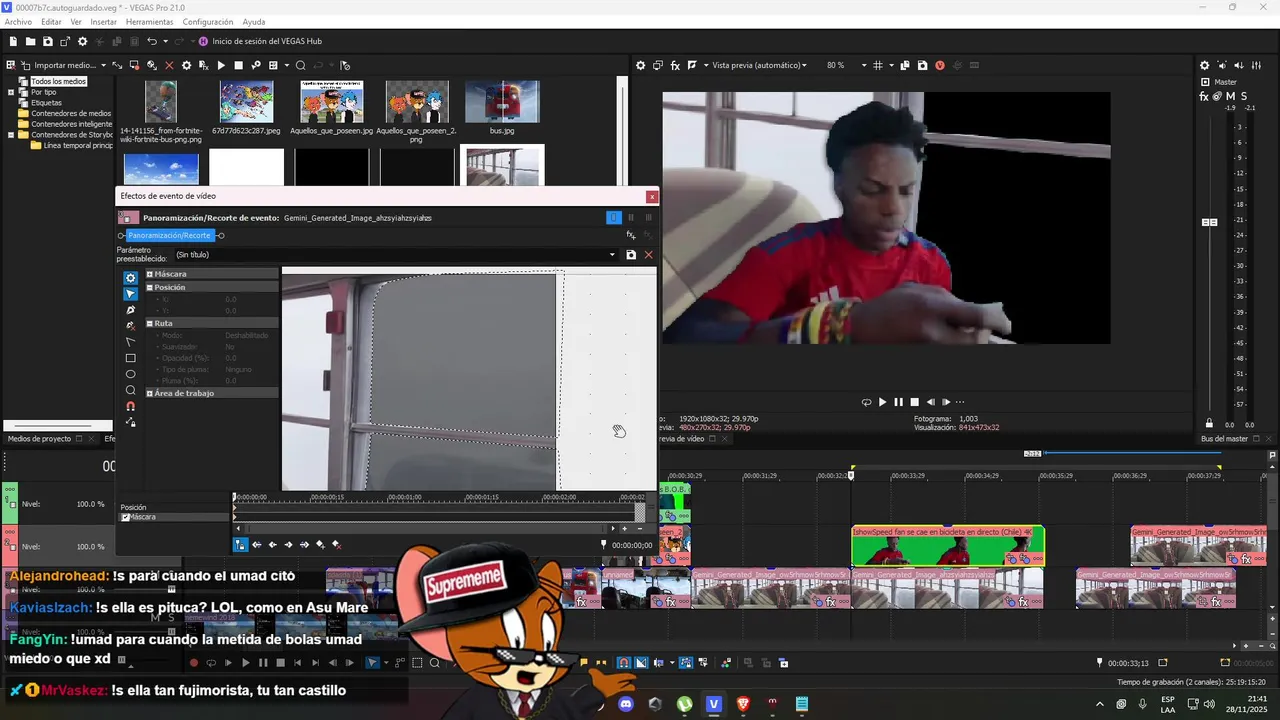
Task: Open the Bus del master tab
Action: pos(1224,438)
